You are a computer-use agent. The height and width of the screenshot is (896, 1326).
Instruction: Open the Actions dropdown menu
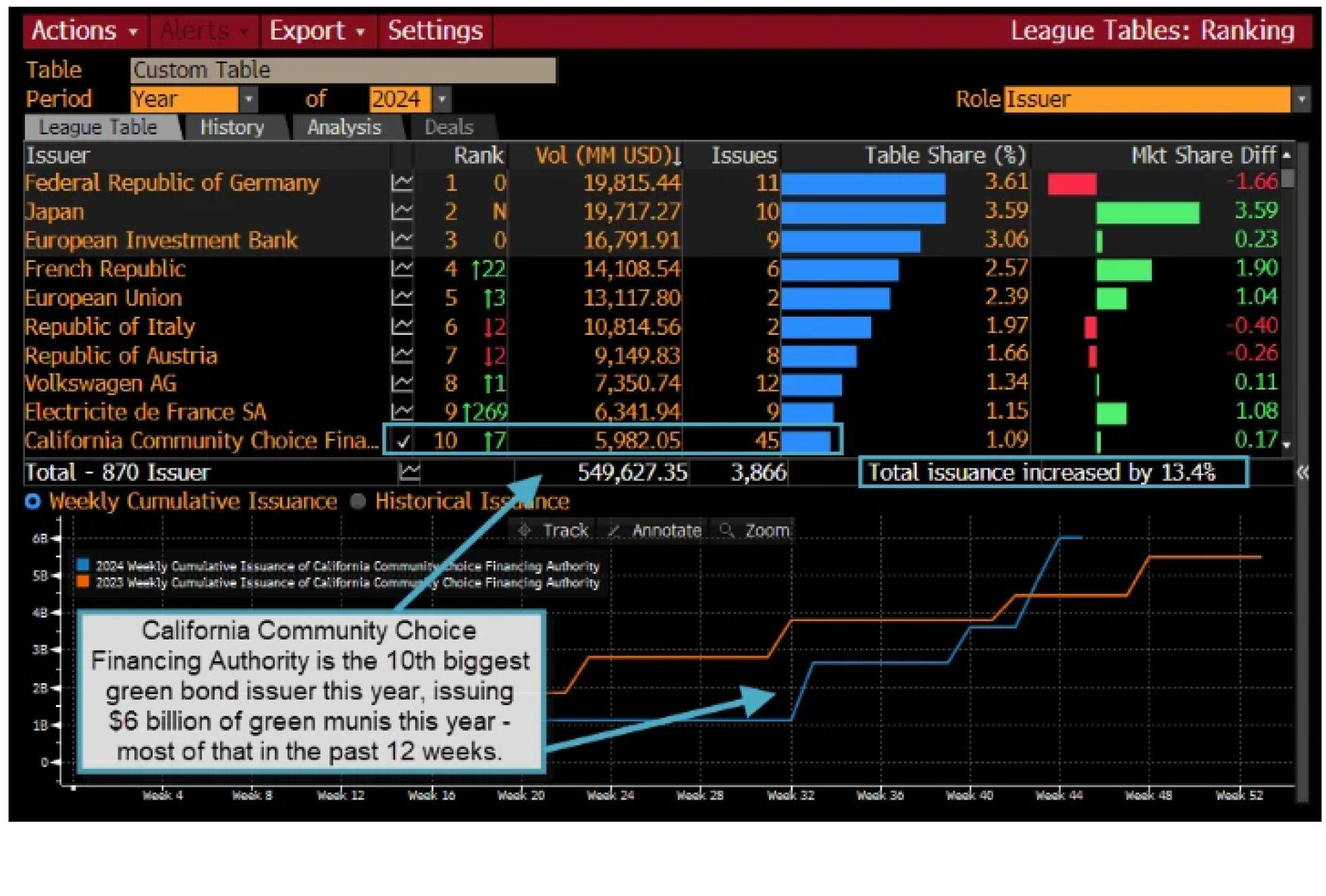[x=85, y=31]
